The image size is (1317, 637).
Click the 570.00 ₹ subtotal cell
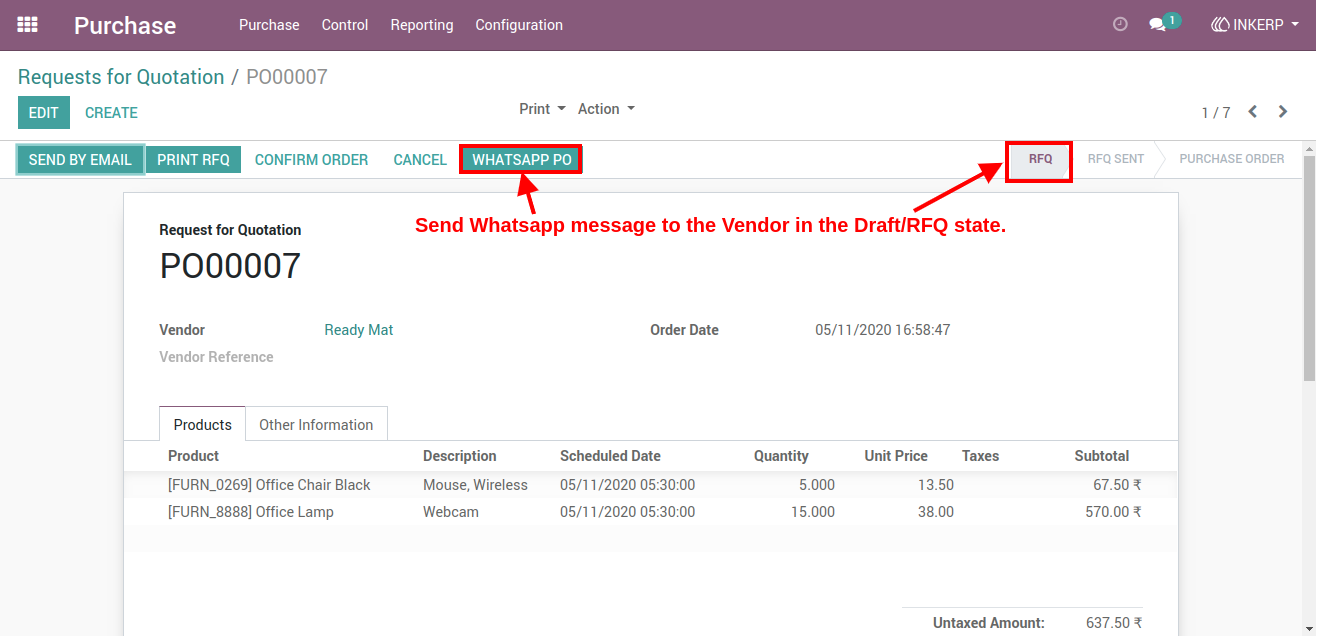click(x=1114, y=512)
